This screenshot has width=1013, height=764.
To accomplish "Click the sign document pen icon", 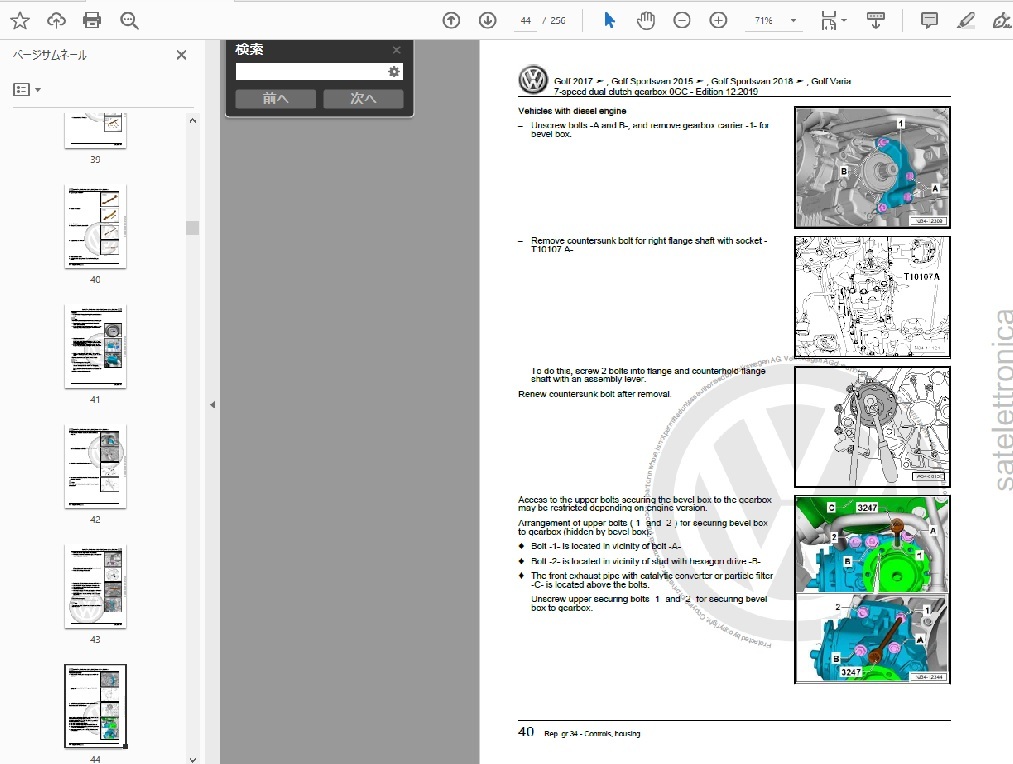I will [x=1002, y=21].
